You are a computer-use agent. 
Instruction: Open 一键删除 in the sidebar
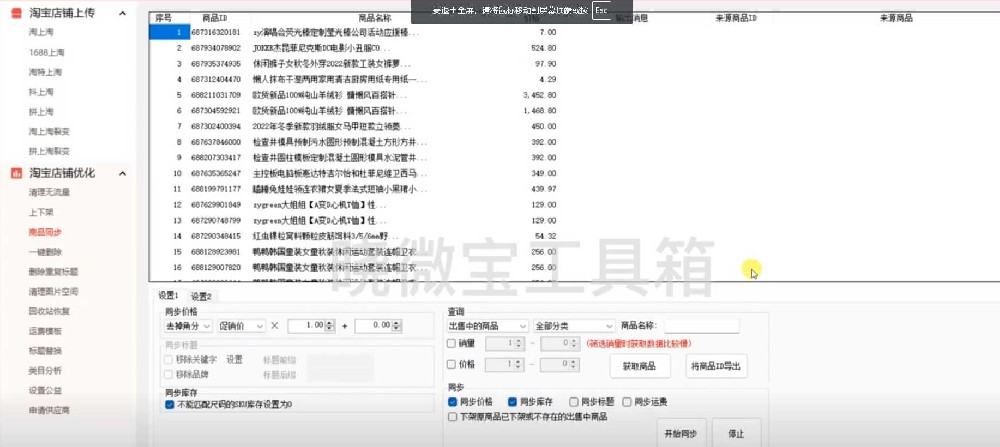click(45, 252)
